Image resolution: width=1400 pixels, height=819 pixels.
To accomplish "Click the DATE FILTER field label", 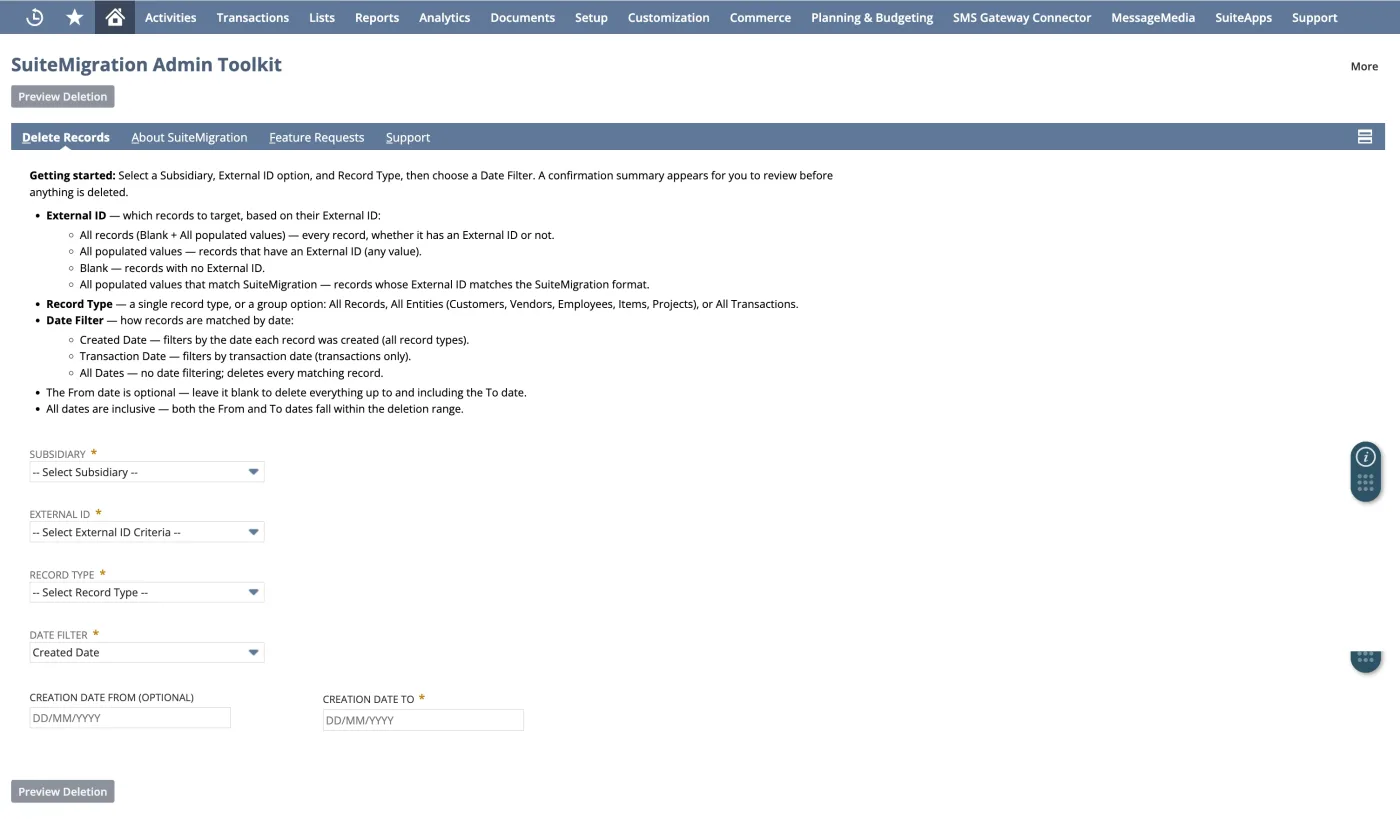I will pos(59,635).
